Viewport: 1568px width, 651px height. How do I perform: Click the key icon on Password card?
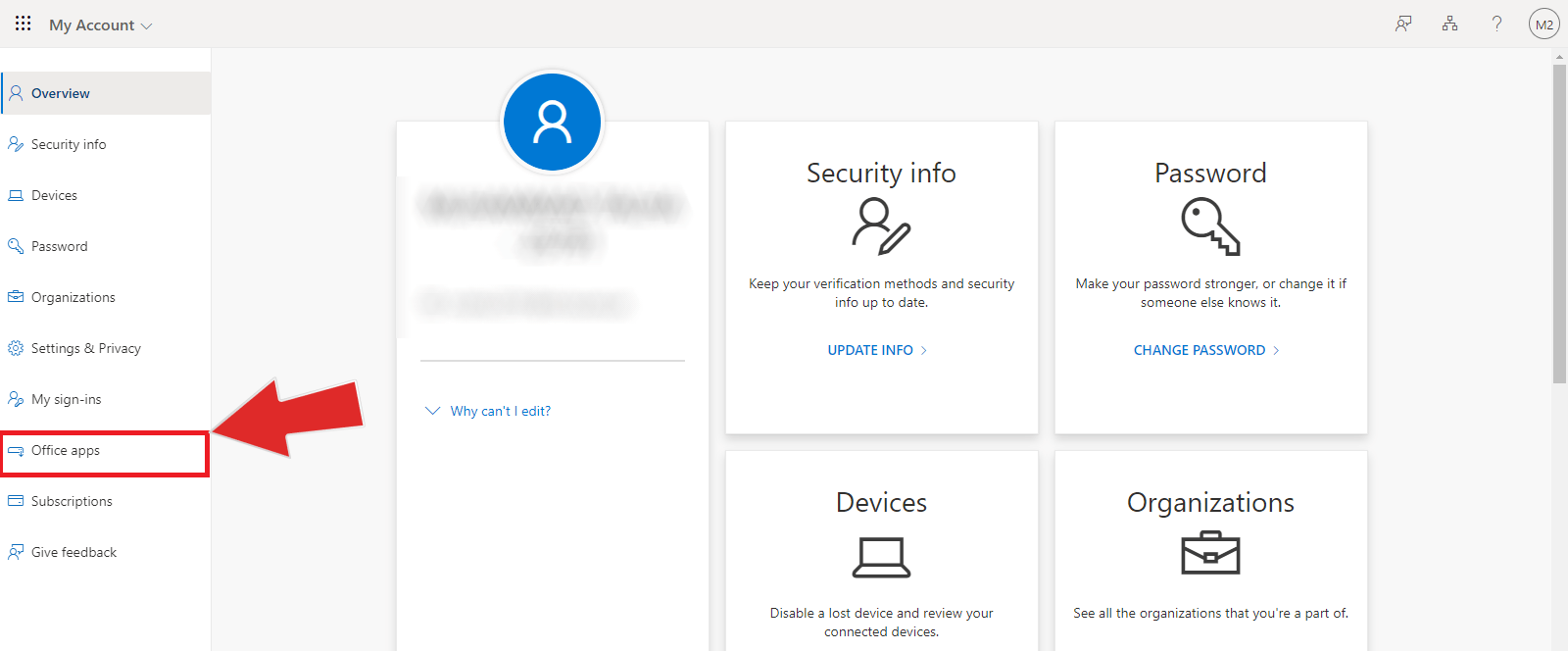1210,225
